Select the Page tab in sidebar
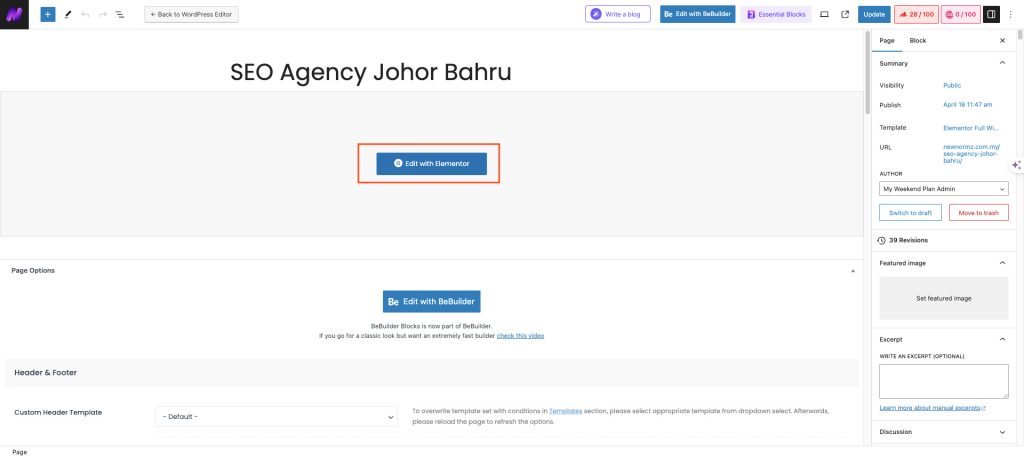Image resolution: width=1024 pixels, height=458 pixels. (886, 40)
